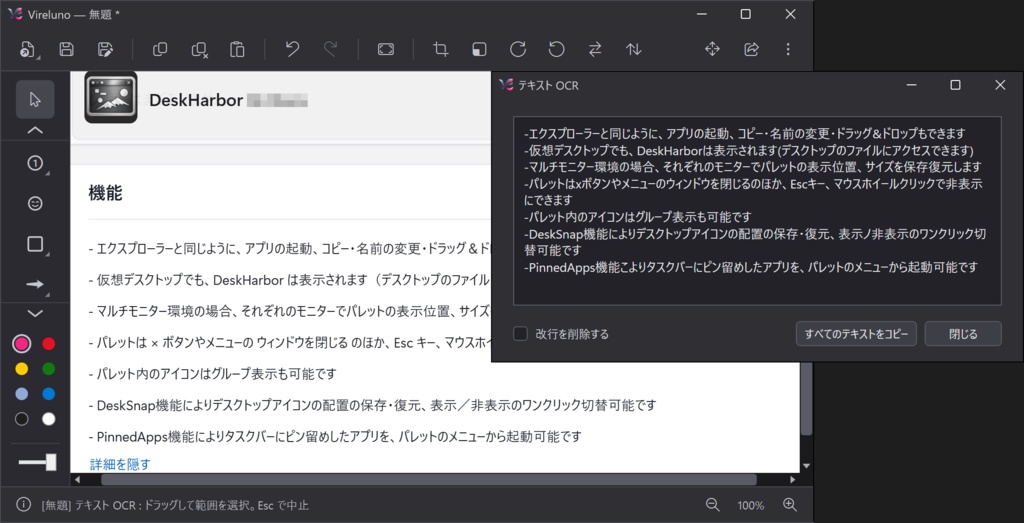
Task: Toggle the 改行を削除する checkbox
Action: click(x=520, y=334)
